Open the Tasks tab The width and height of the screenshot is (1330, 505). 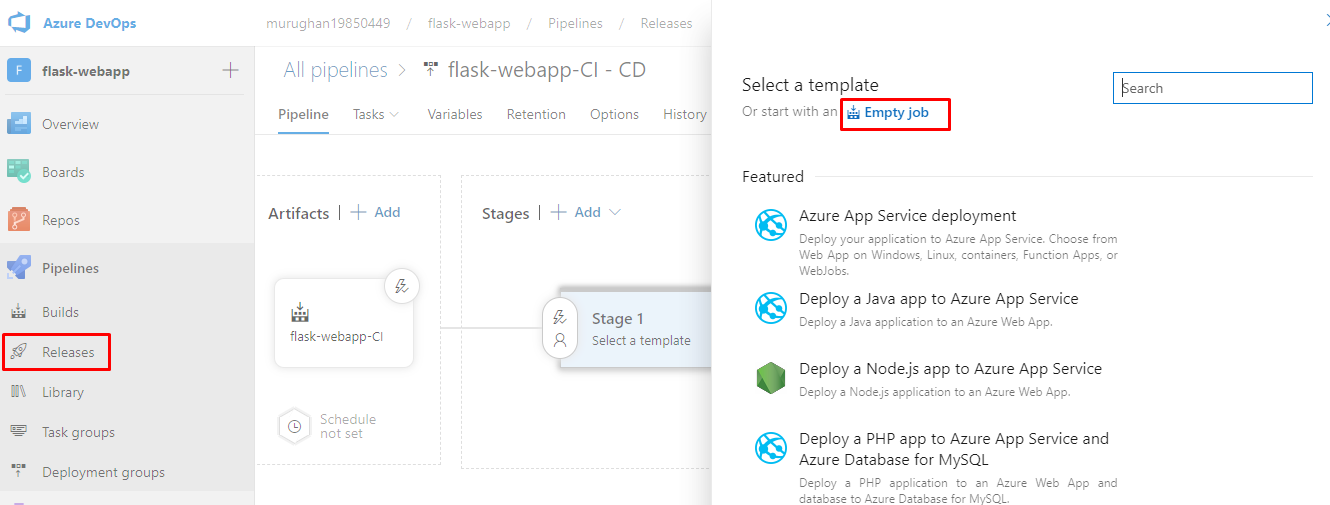(x=369, y=114)
